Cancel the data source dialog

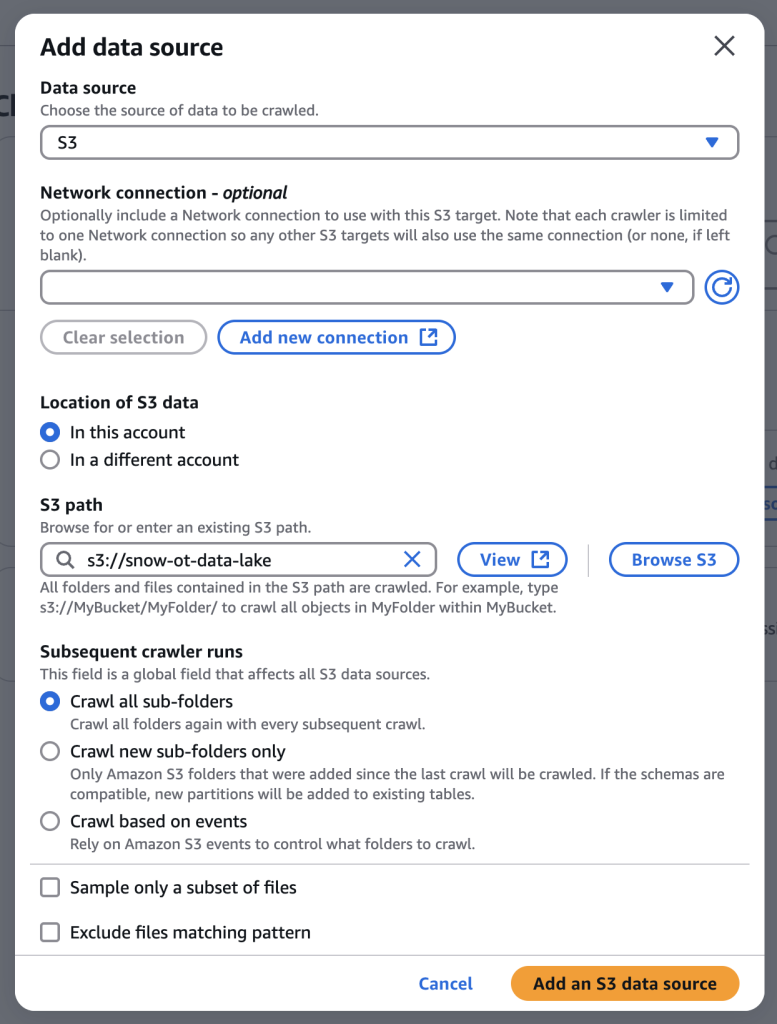point(445,983)
